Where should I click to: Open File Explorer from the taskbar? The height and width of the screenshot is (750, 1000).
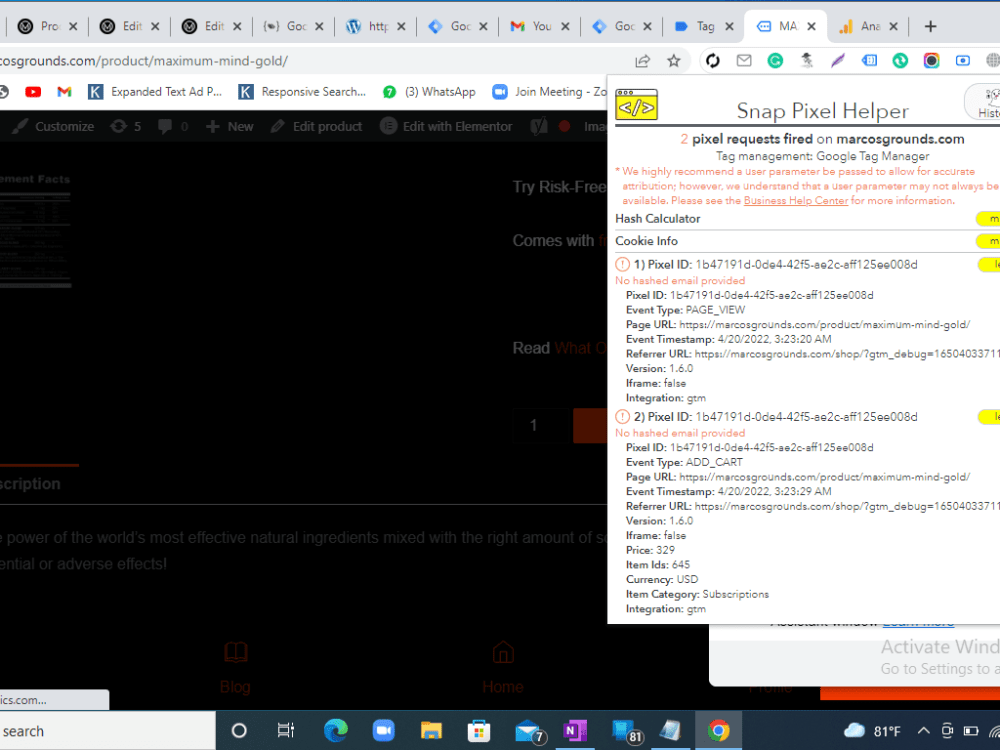(431, 731)
